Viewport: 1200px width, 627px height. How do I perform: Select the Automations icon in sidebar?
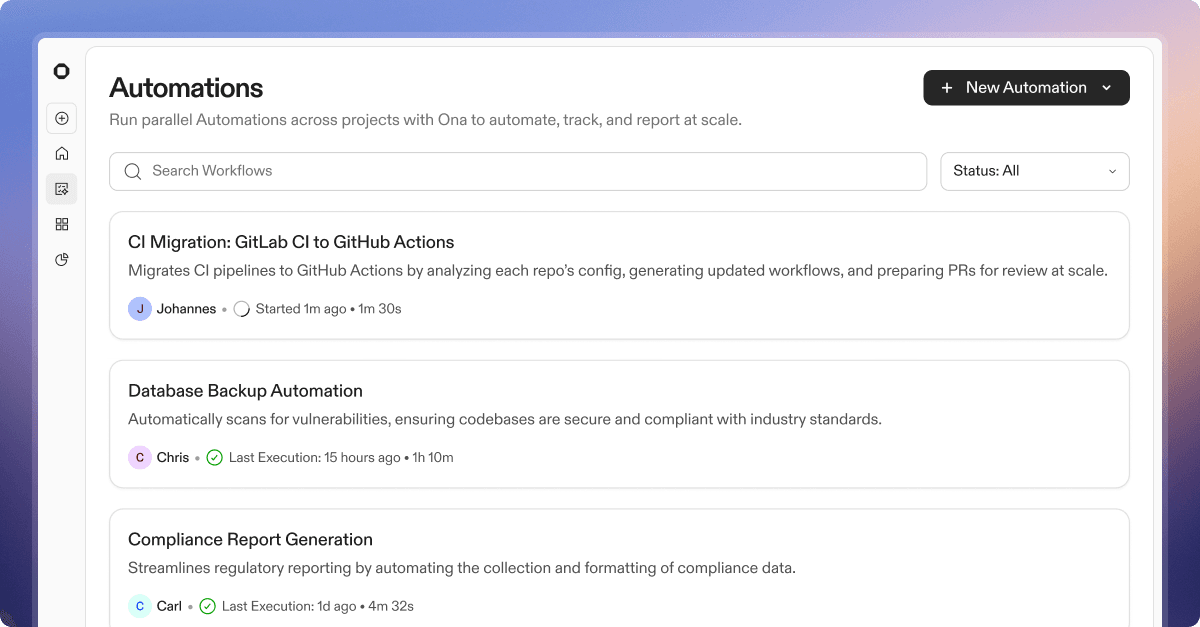click(61, 189)
